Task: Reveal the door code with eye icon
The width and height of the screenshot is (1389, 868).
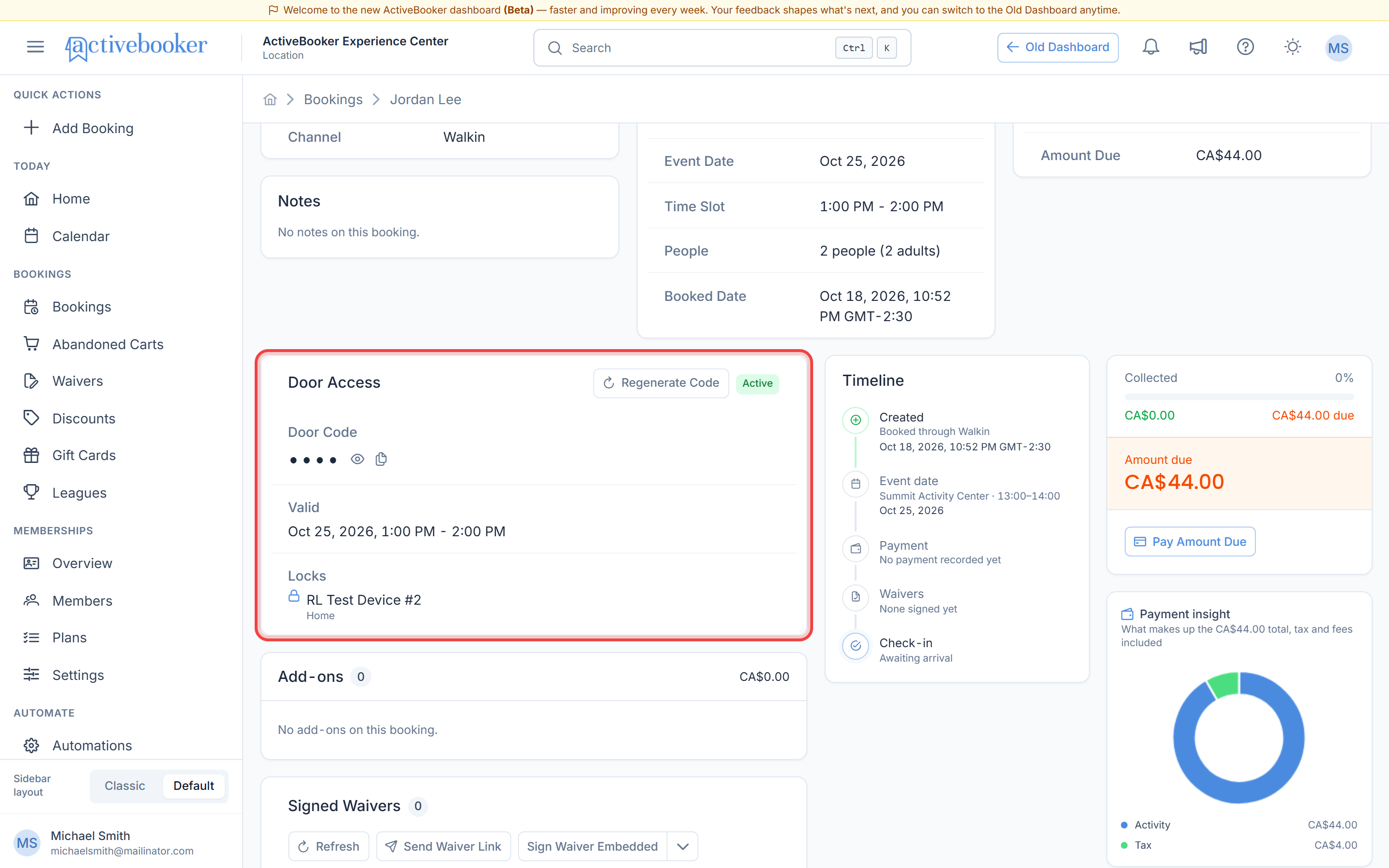Action: (357, 459)
